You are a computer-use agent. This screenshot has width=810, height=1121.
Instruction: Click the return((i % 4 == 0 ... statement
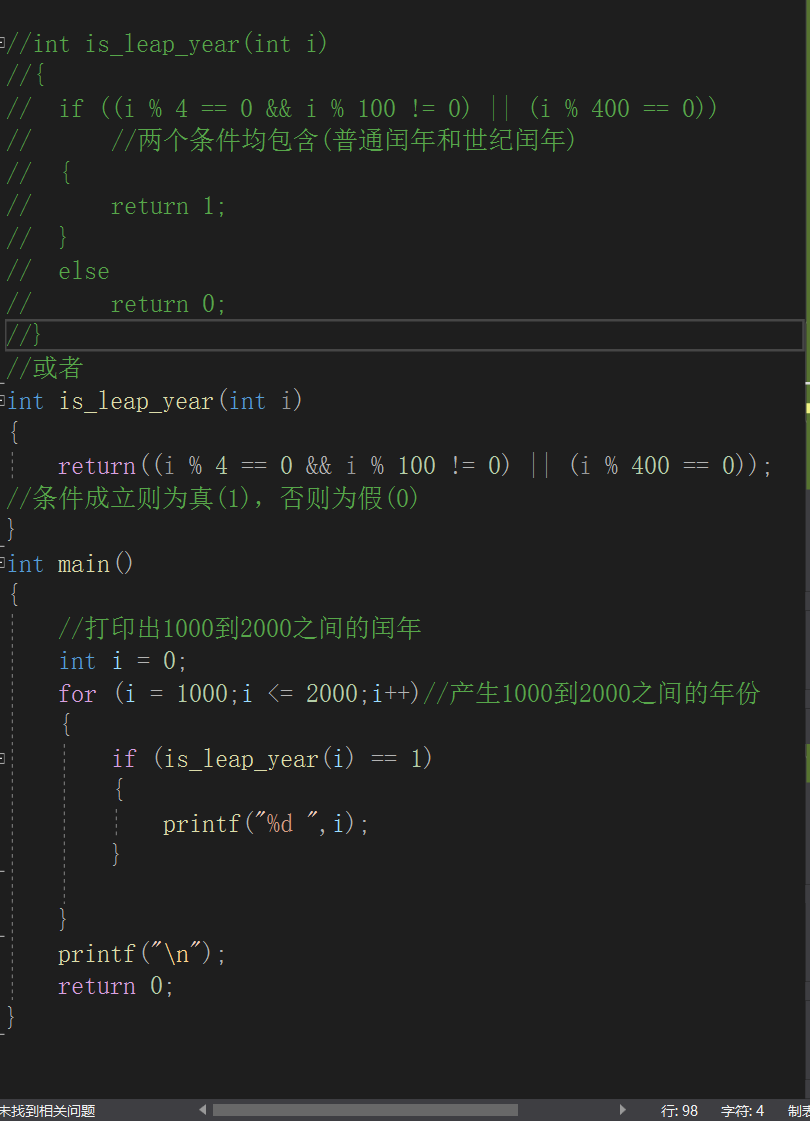coord(415,466)
